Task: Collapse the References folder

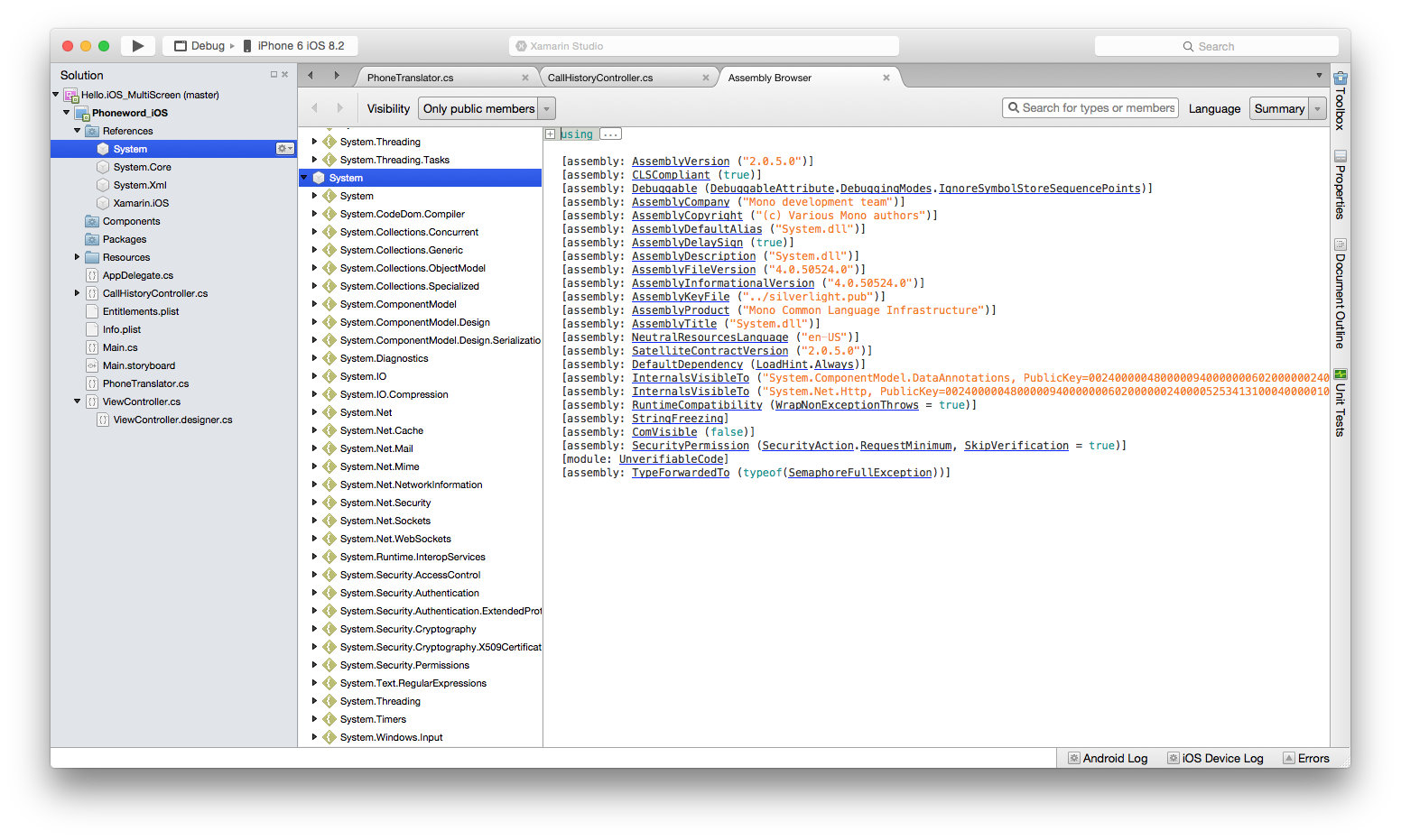Action: (x=78, y=131)
